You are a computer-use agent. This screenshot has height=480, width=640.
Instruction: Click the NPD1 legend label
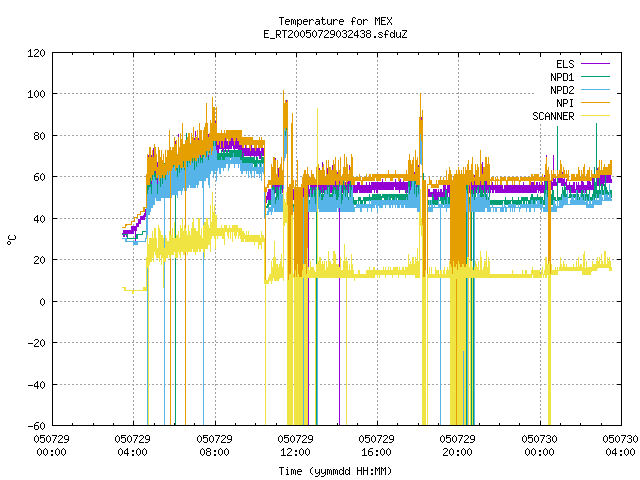[562, 77]
